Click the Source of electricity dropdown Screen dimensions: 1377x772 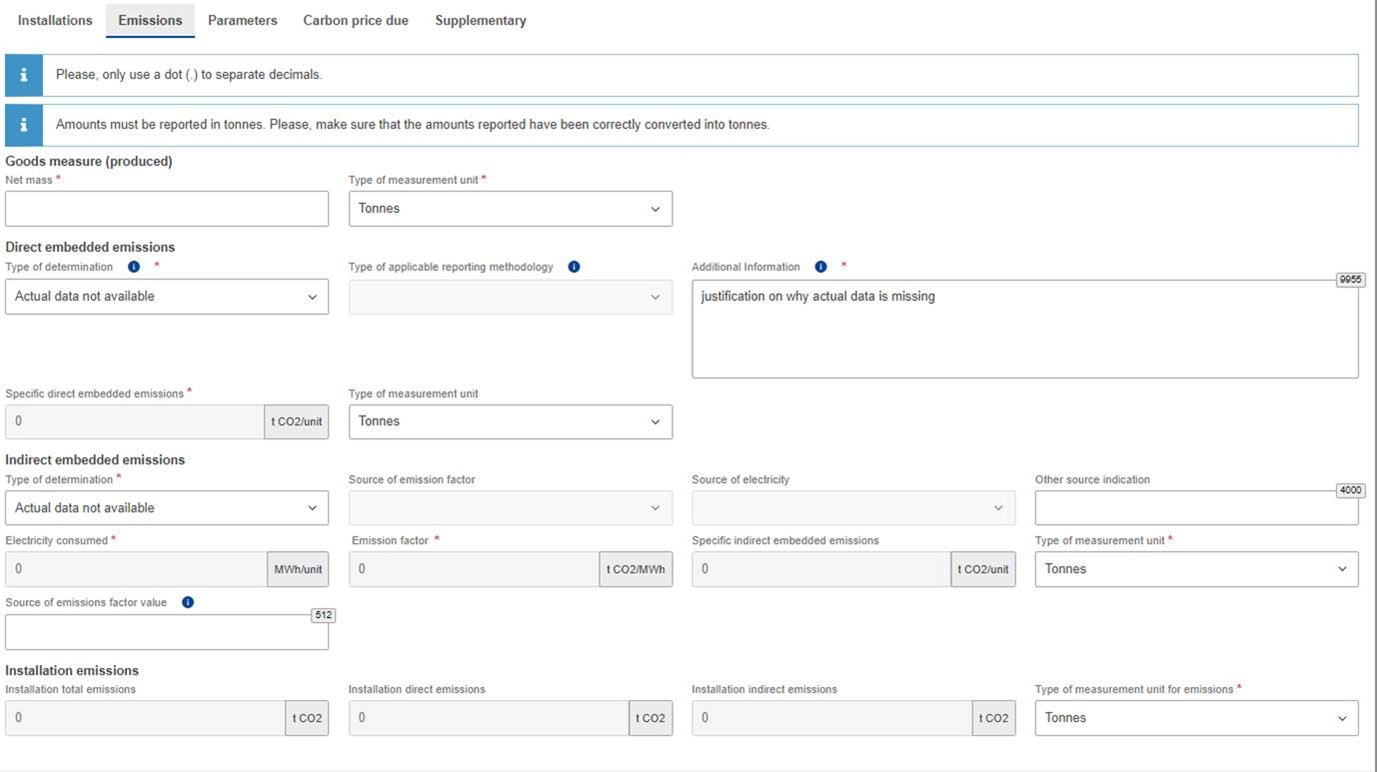(x=853, y=508)
